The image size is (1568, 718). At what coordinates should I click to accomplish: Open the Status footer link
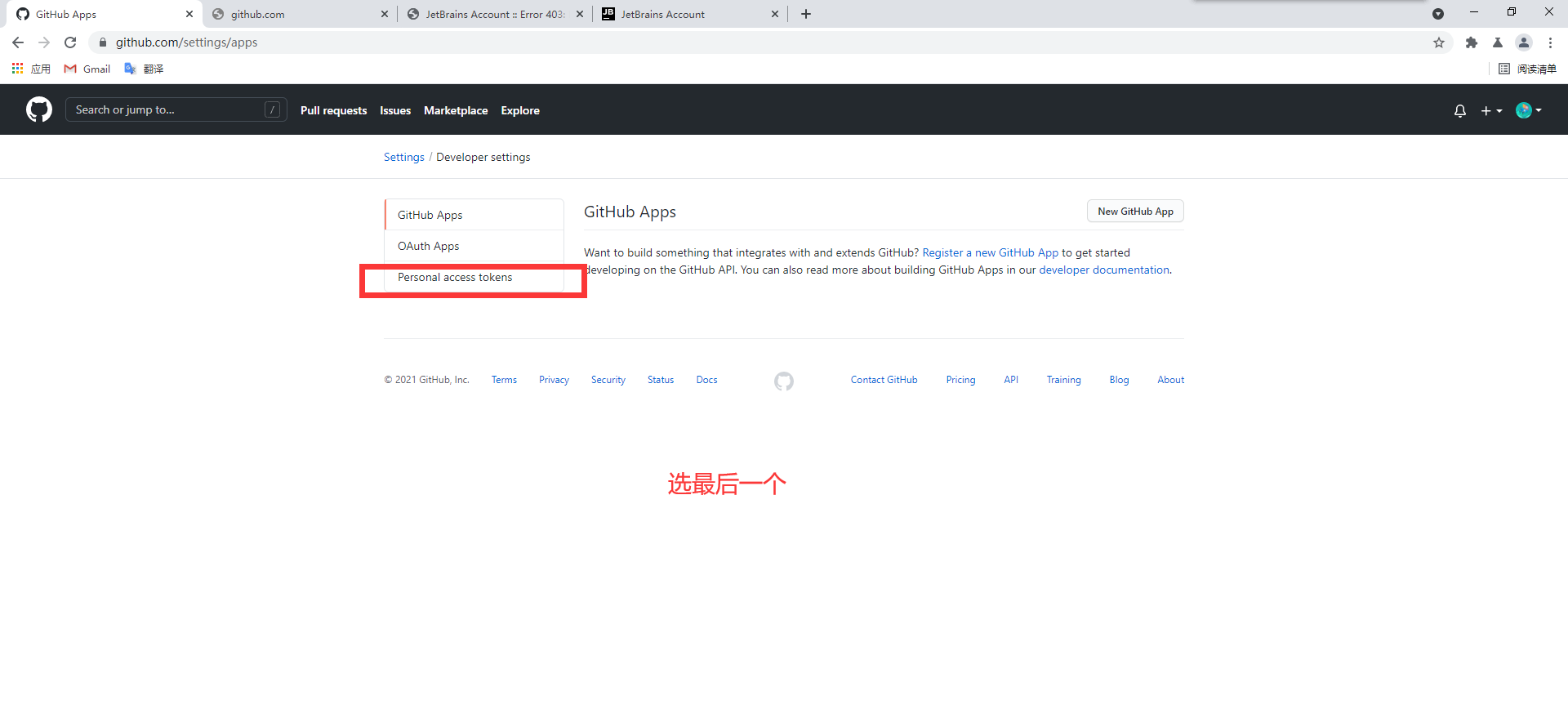pyautogui.click(x=661, y=380)
